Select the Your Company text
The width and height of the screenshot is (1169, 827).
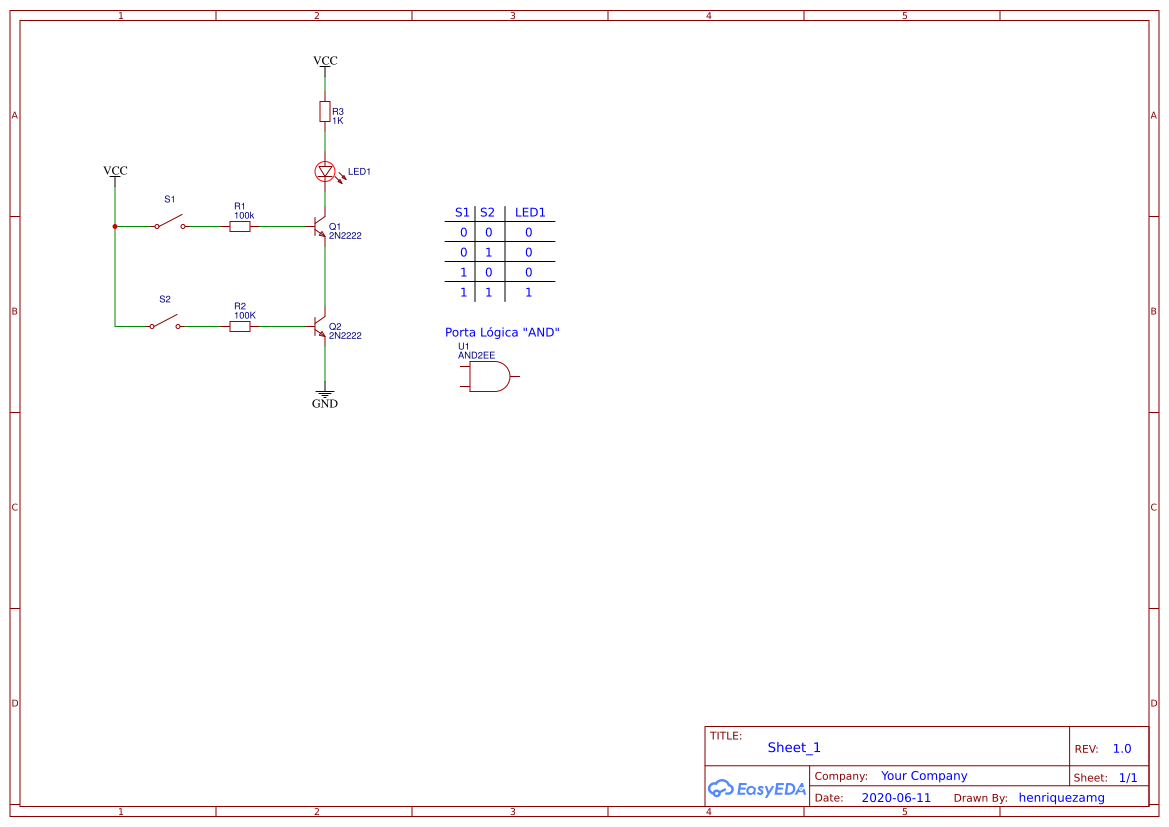(x=923, y=775)
